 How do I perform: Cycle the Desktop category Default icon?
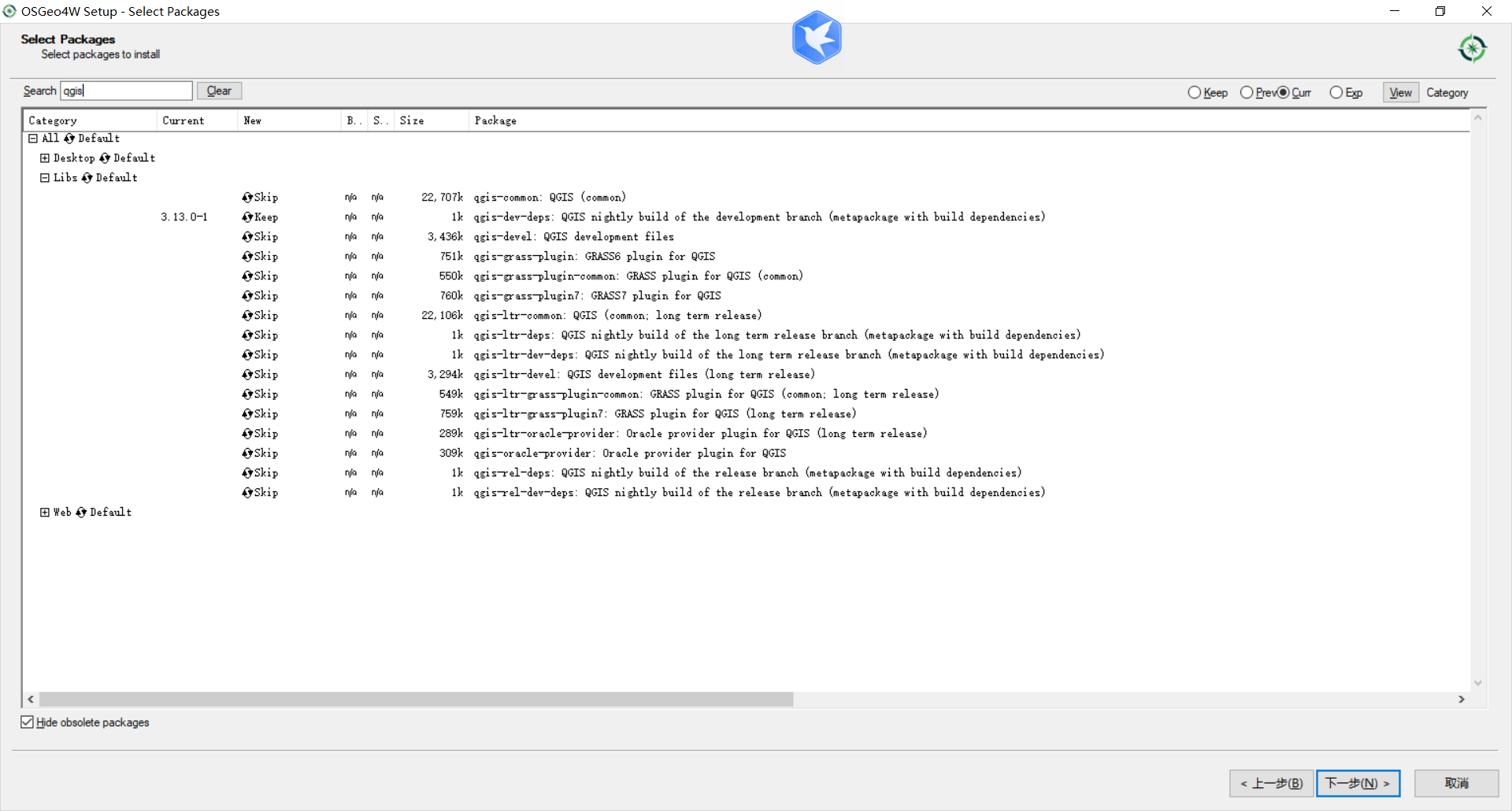(105, 158)
